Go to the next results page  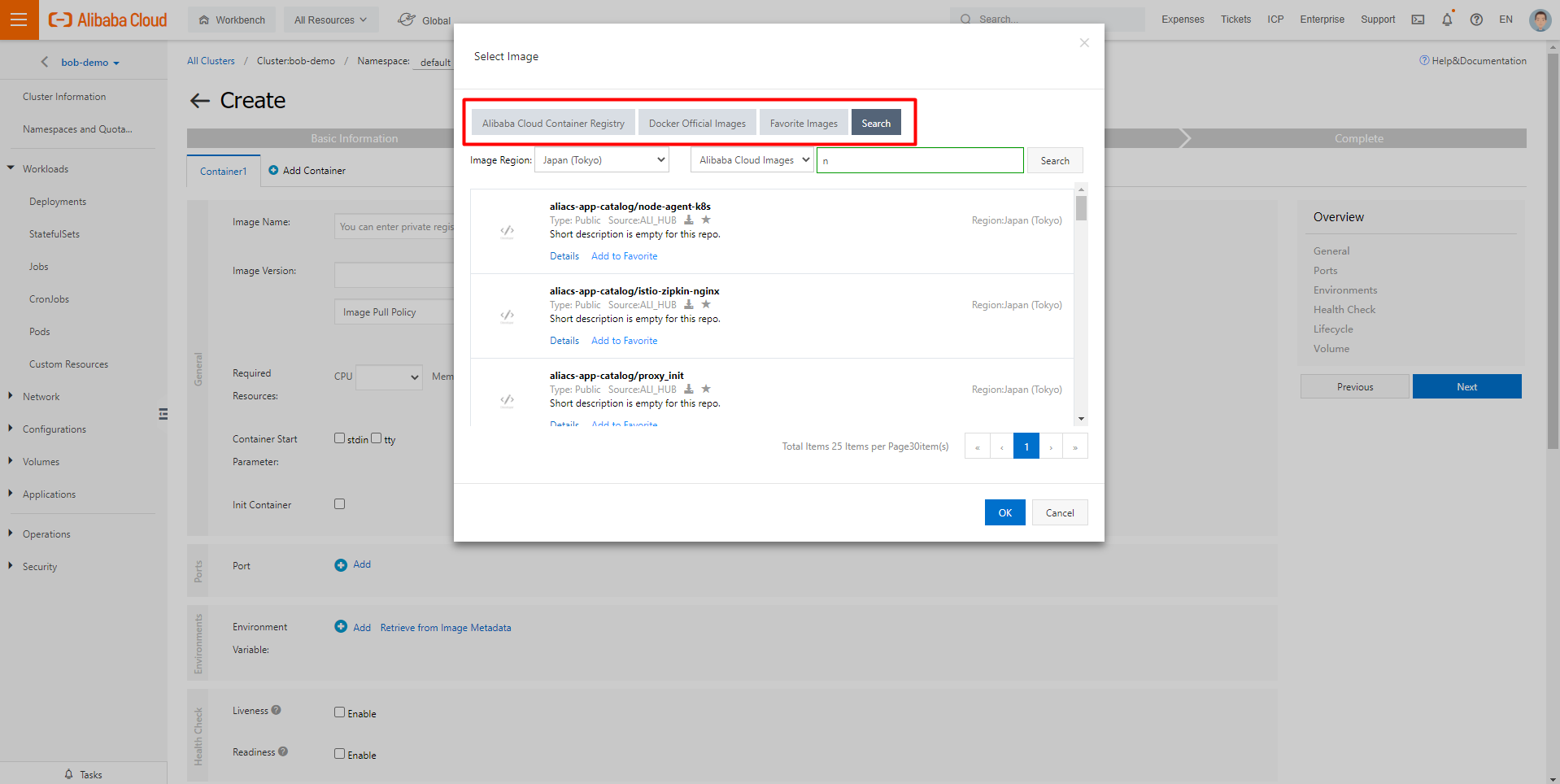pos(1051,446)
